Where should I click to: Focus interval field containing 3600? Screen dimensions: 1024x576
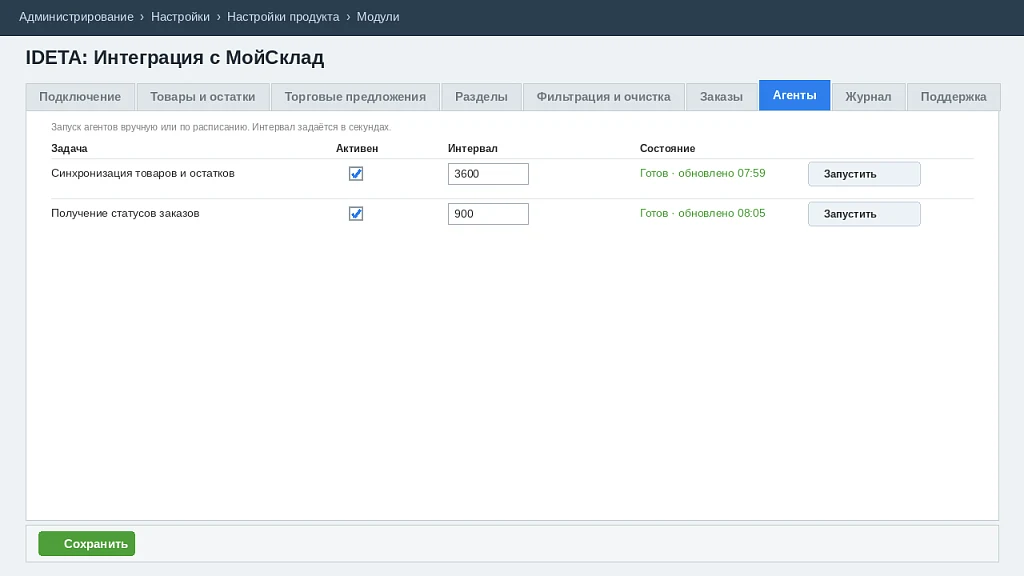click(488, 174)
